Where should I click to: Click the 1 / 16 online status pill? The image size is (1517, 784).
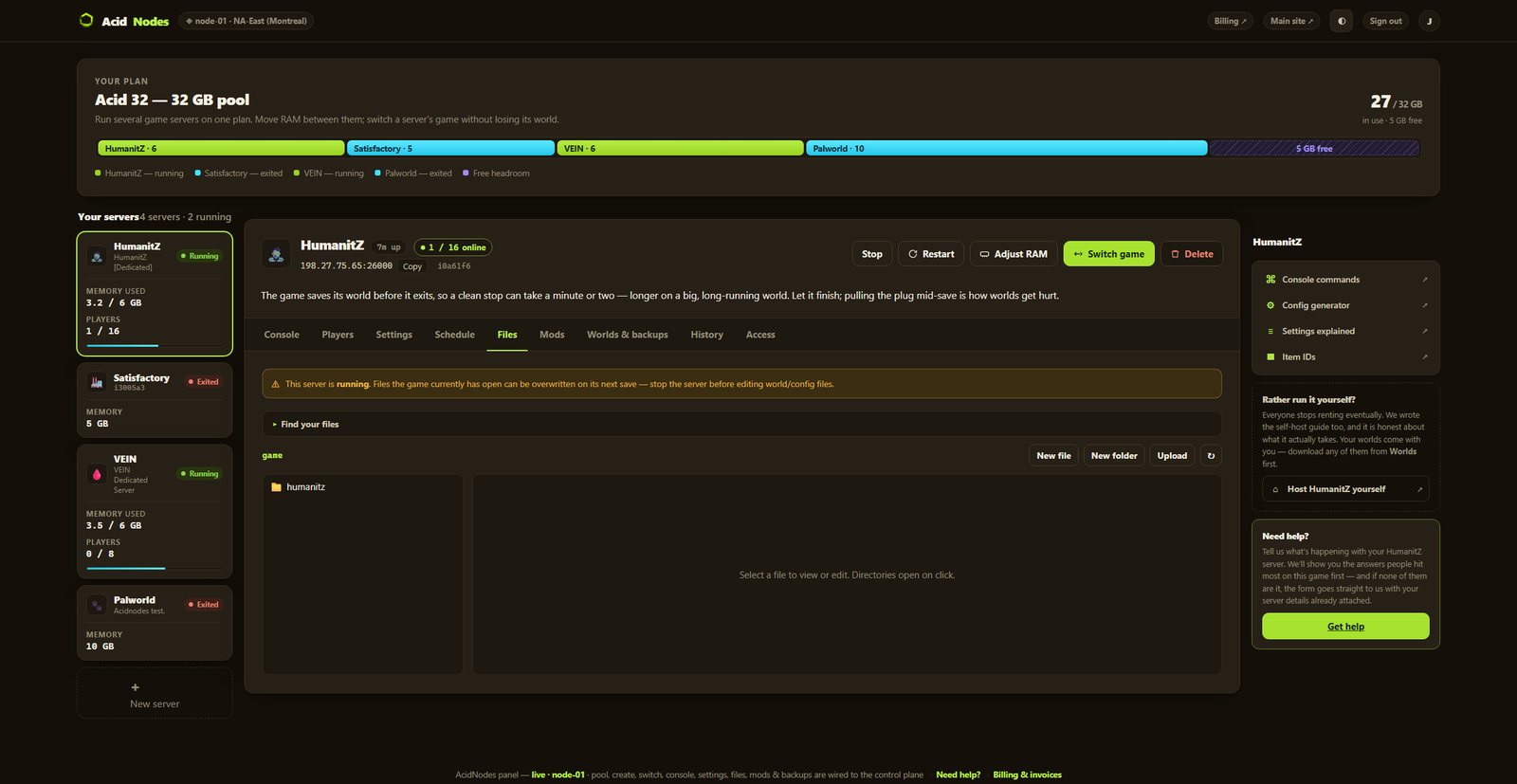click(453, 247)
